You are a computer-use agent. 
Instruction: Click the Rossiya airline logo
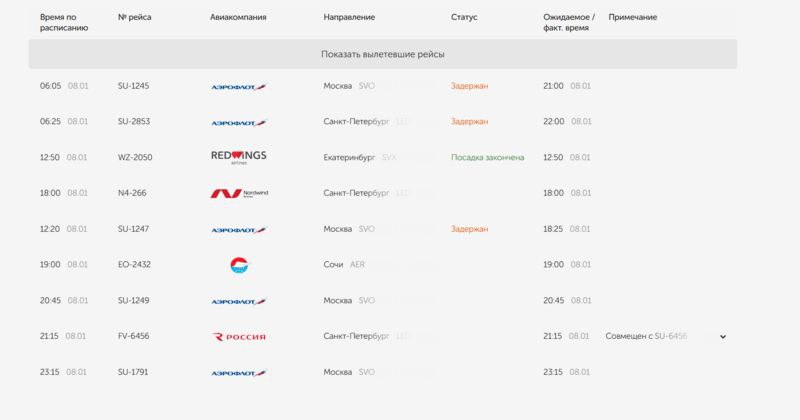239,337
